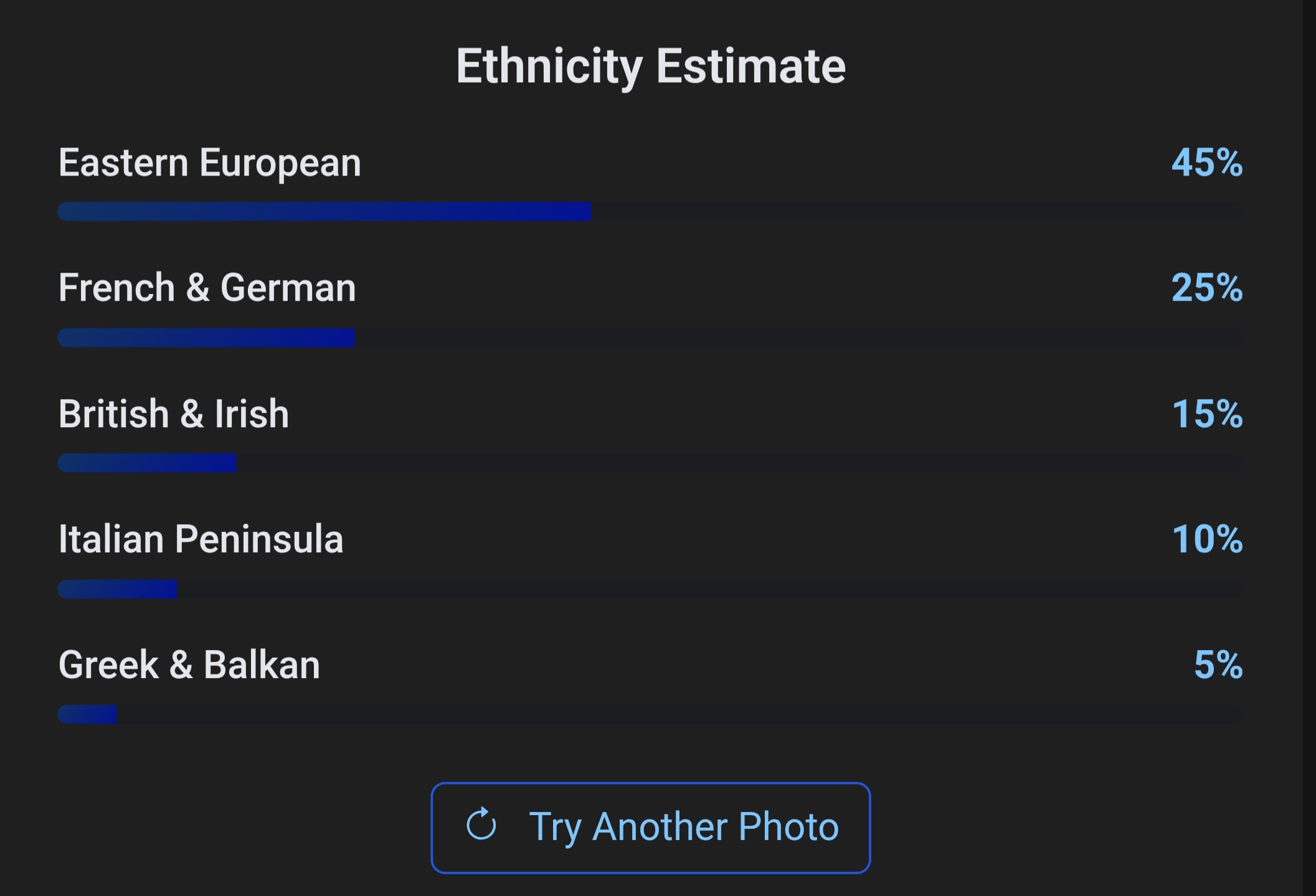1316x896 pixels.
Task: Click the Try Another Photo button
Action: coord(651,828)
